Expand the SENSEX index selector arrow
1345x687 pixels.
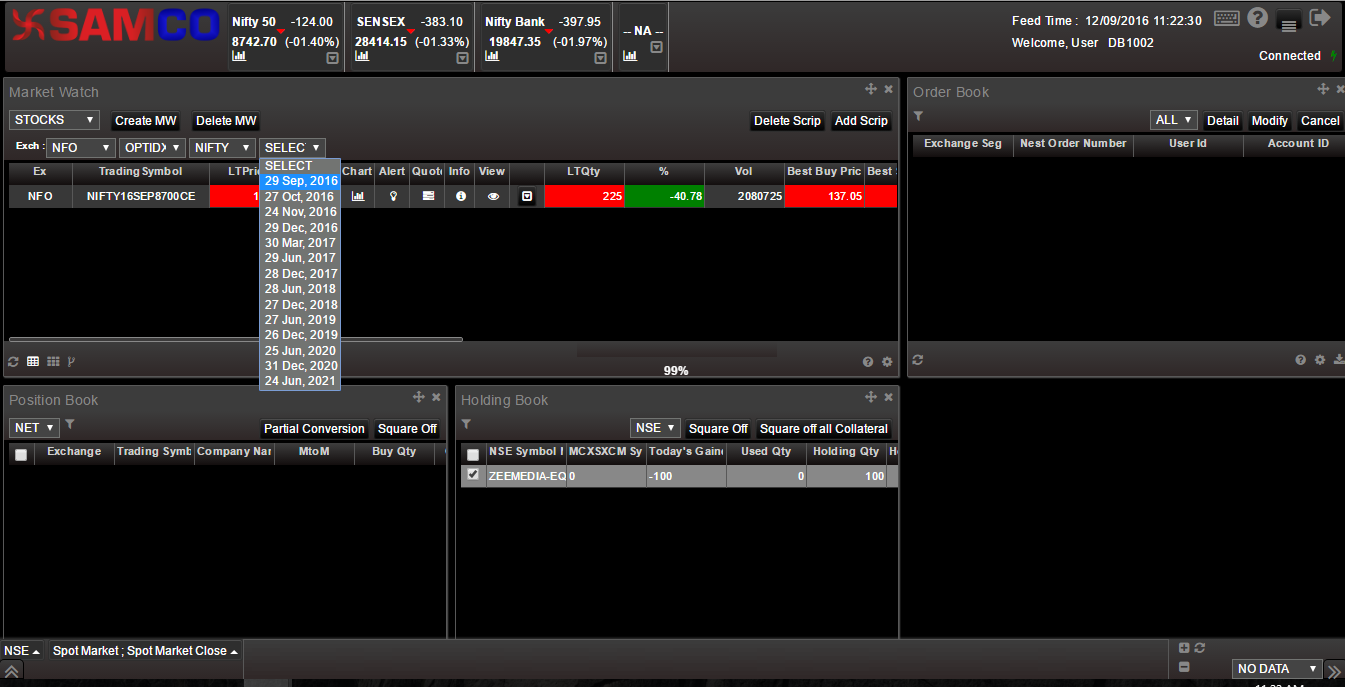pyautogui.click(x=462, y=59)
